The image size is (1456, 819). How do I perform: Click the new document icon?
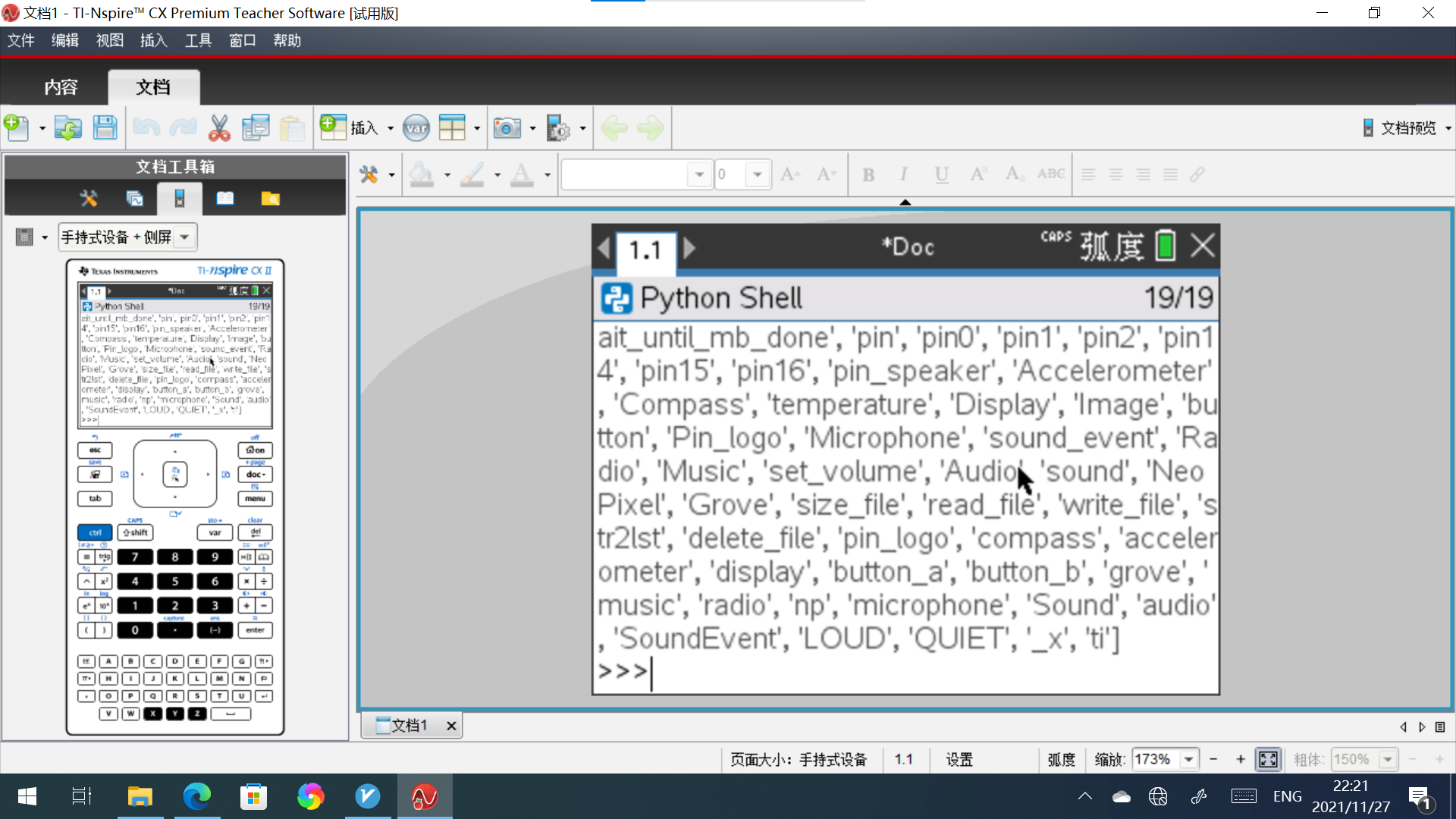coord(17,127)
